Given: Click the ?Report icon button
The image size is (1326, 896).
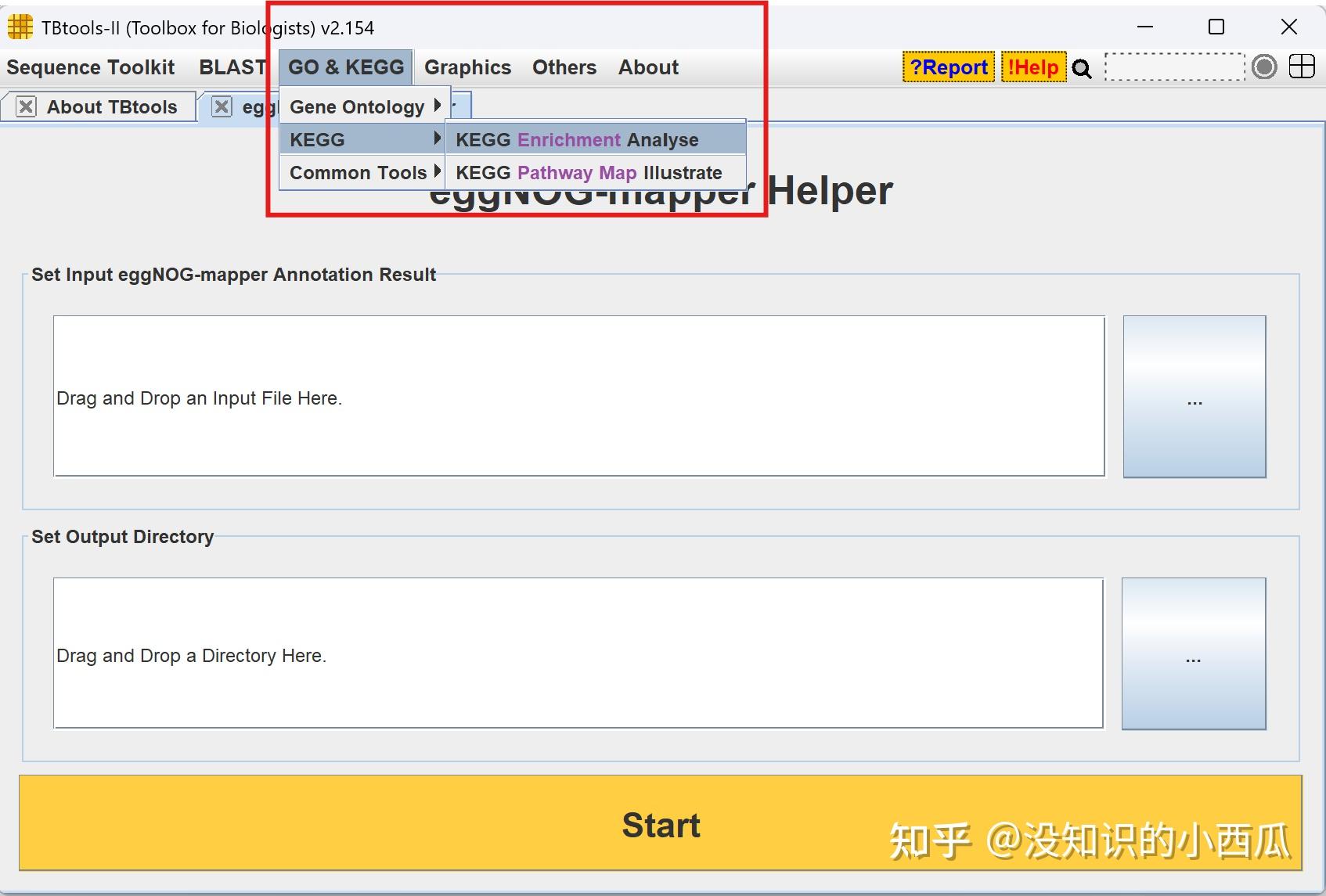Looking at the screenshot, I should pyautogui.click(x=948, y=67).
